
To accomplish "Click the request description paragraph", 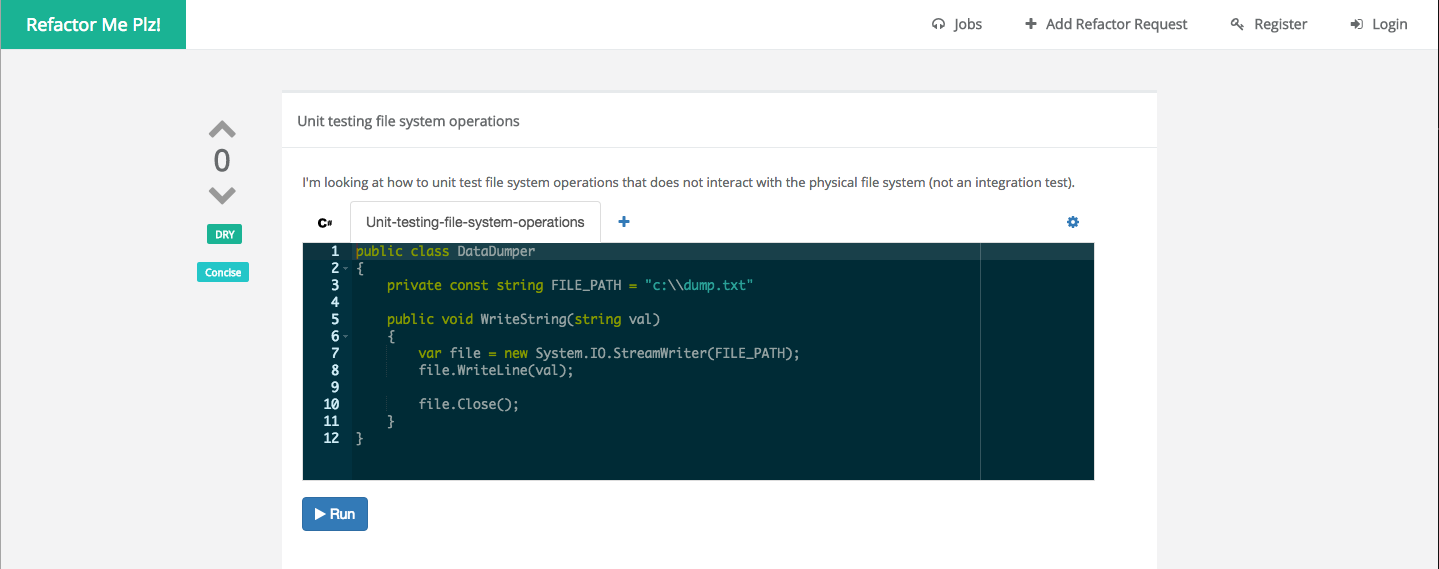I will pos(688,183).
